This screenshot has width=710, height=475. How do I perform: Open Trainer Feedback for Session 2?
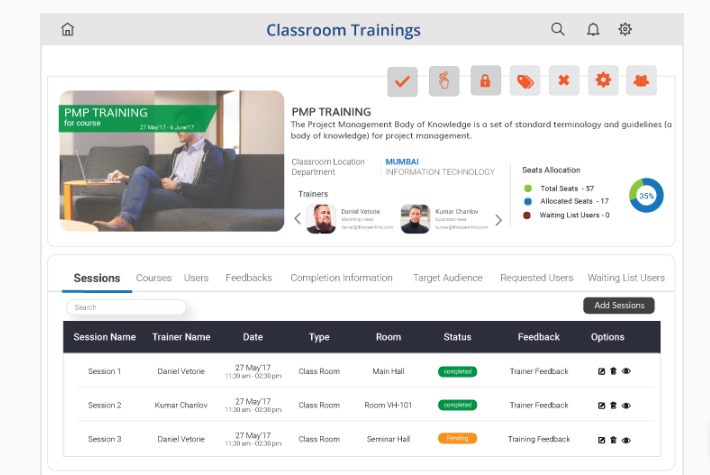pos(539,405)
